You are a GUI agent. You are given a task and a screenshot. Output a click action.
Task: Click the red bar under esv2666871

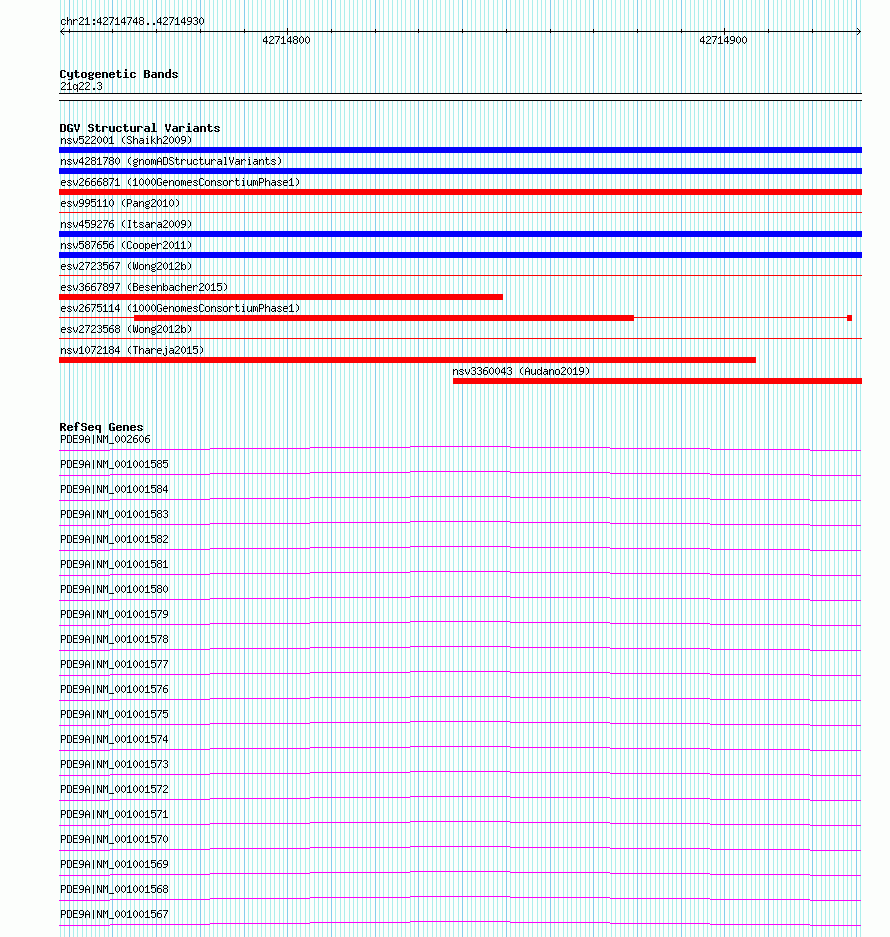coord(460,192)
